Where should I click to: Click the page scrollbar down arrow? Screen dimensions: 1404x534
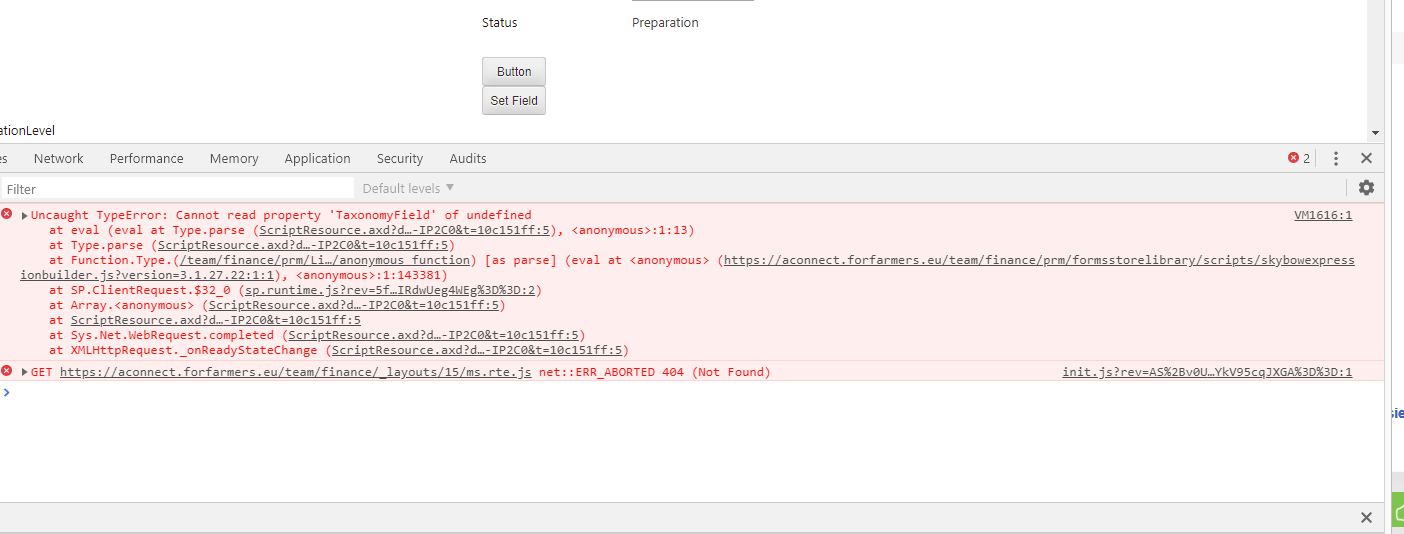tap(1375, 133)
